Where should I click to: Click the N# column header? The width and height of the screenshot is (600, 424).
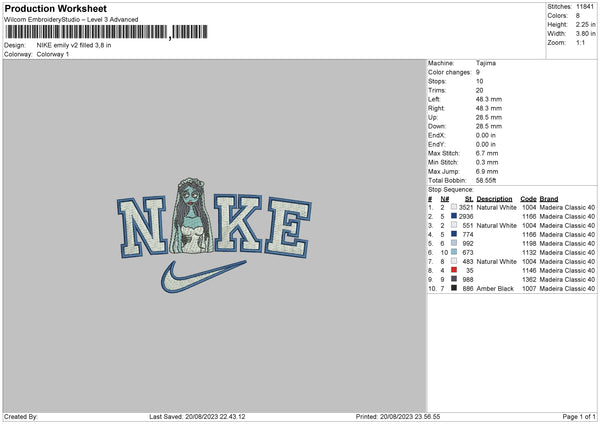(444, 199)
